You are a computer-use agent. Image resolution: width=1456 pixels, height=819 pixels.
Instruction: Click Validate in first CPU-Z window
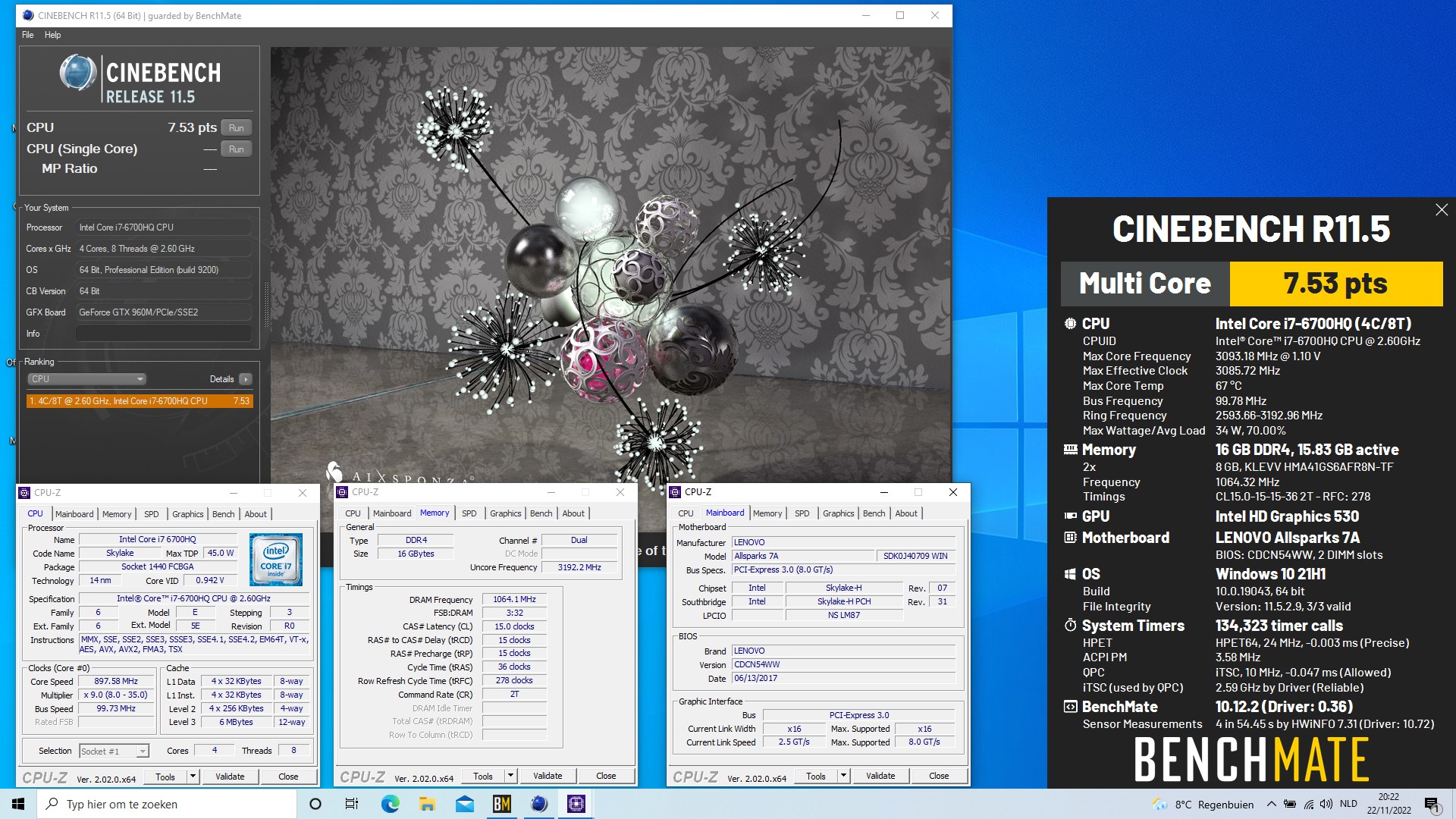click(x=230, y=777)
